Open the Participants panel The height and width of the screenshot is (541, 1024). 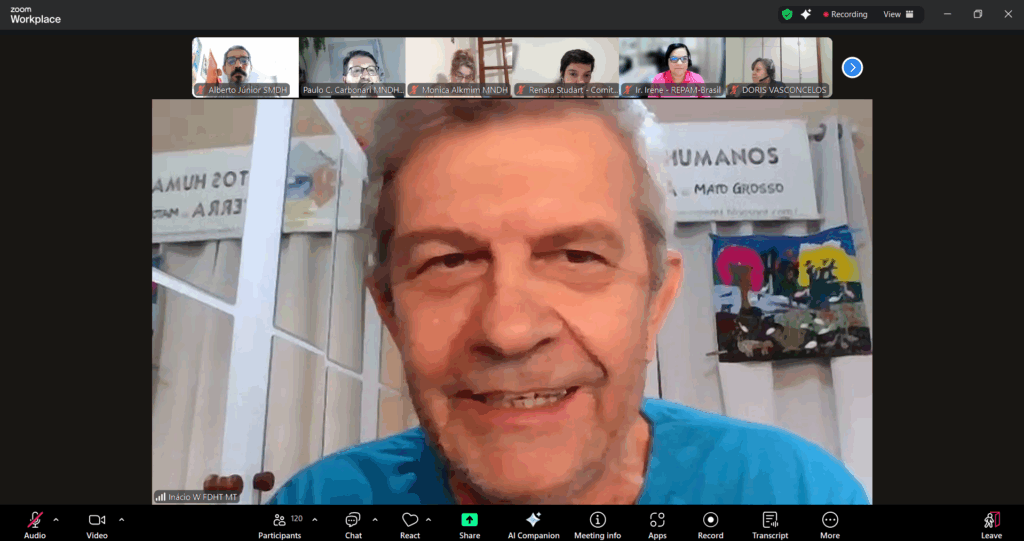pos(280,521)
